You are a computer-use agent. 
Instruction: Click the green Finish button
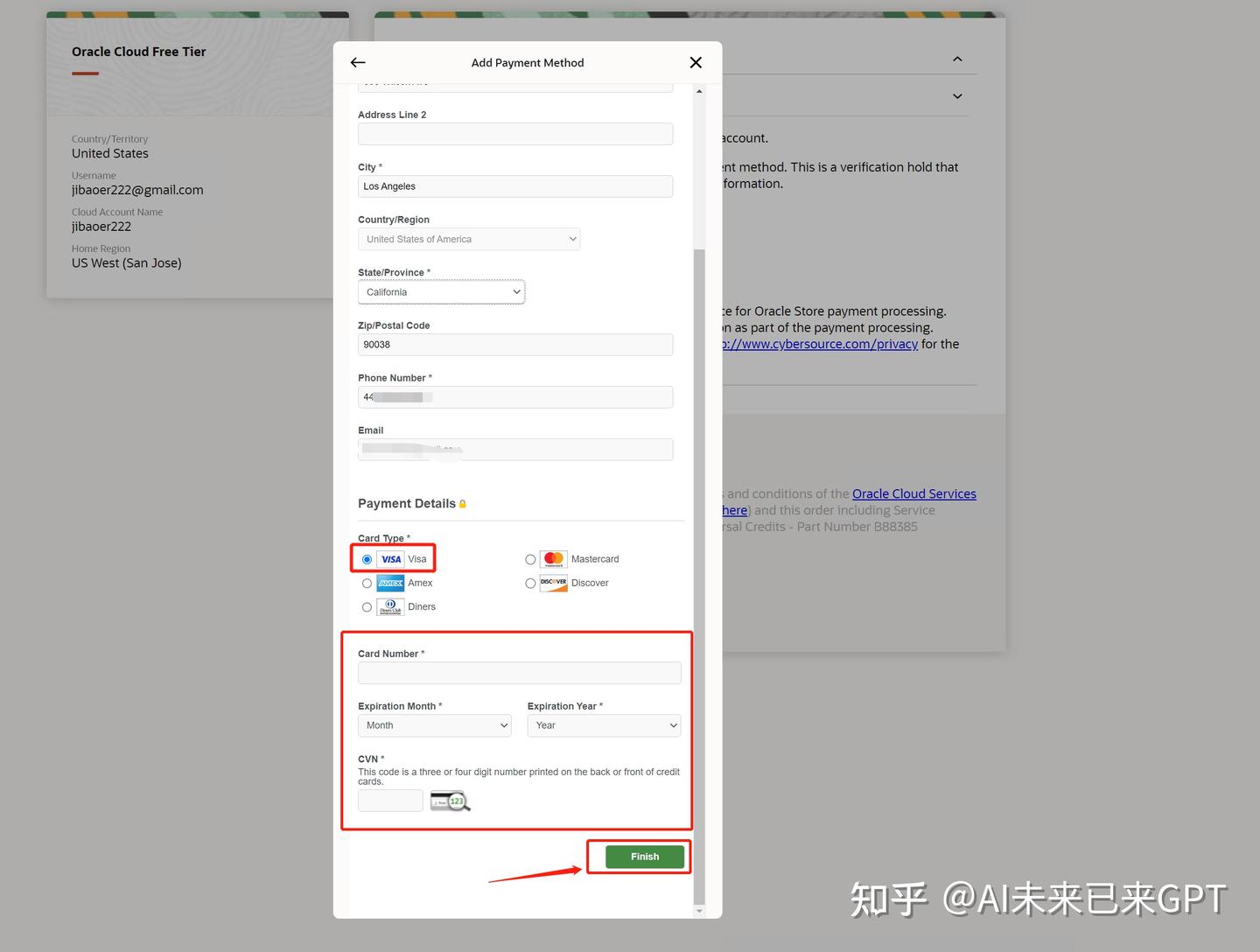[645, 857]
